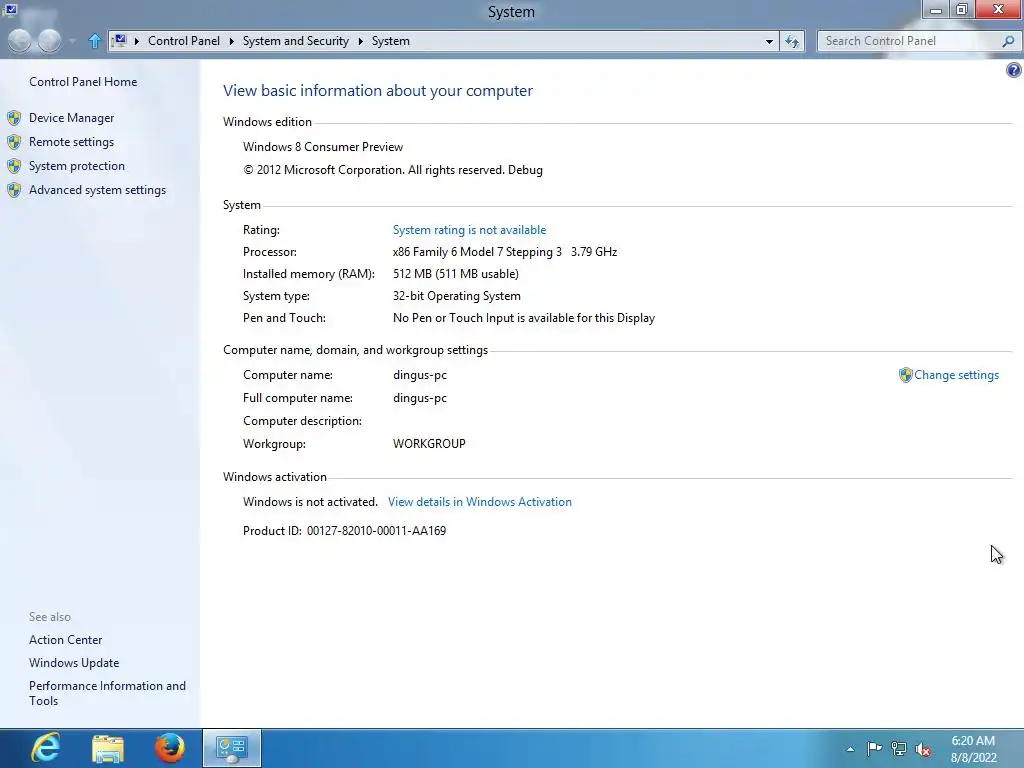The height and width of the screenshot is (768, 1024).
Task: Launch Internet Explorer from the taskbar
Action: (x=46, y=748)
